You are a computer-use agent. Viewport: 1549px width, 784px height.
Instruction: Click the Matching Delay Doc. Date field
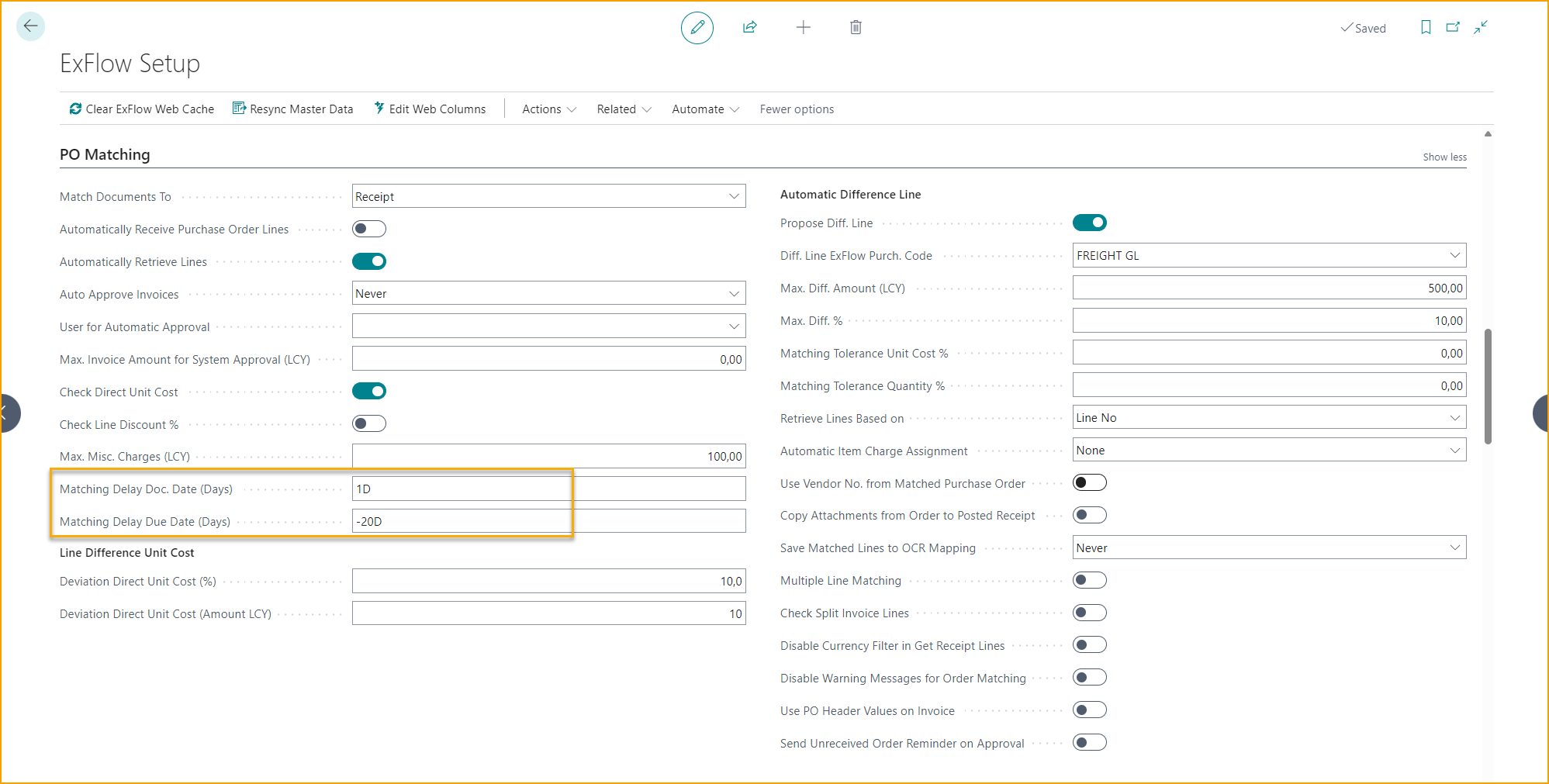[549, 489]
